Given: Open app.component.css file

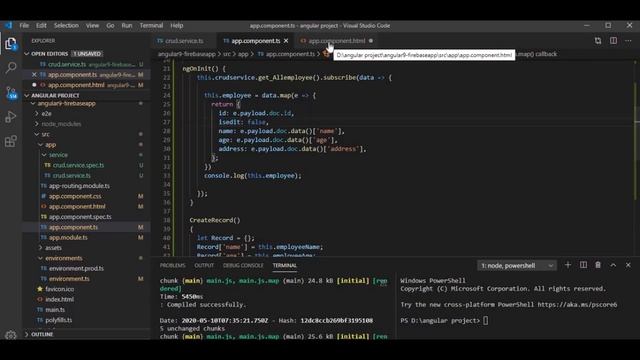Looking at the screenshot, I should click(x=86, y=196).
